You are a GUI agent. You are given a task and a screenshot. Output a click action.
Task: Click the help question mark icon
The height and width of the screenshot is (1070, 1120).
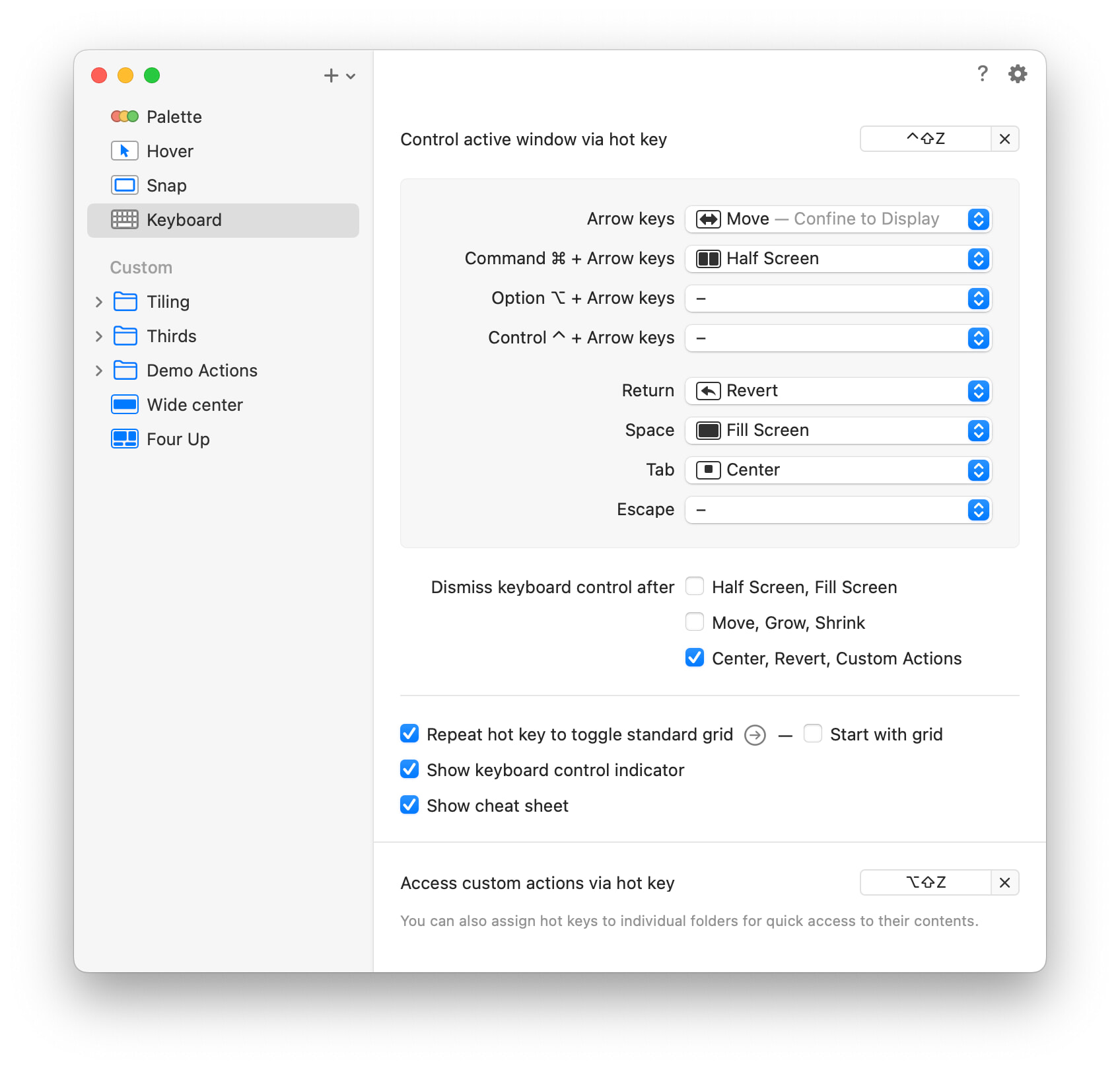click(982, 74)
